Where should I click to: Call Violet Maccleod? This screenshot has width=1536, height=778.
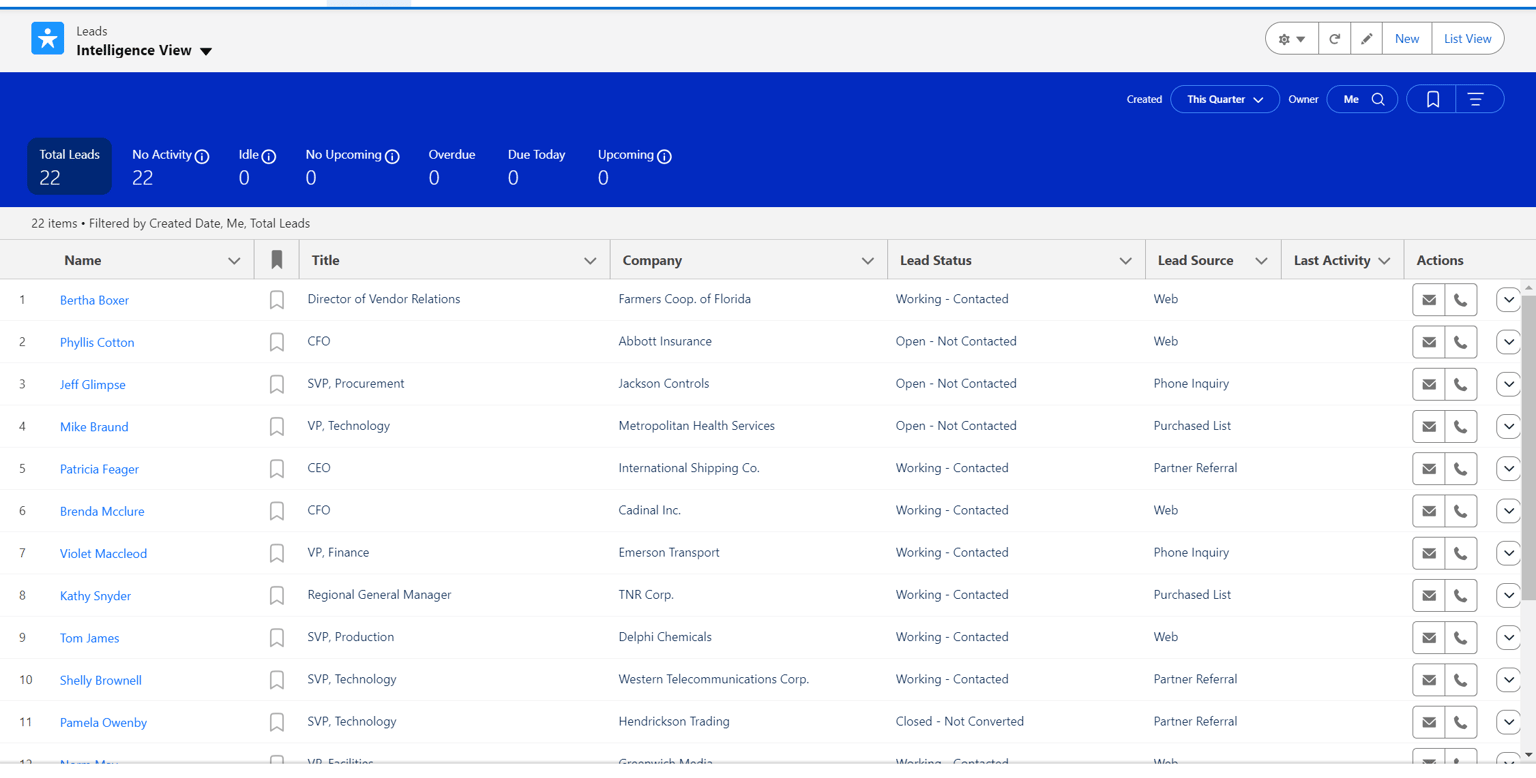[x=1461, y=553]
